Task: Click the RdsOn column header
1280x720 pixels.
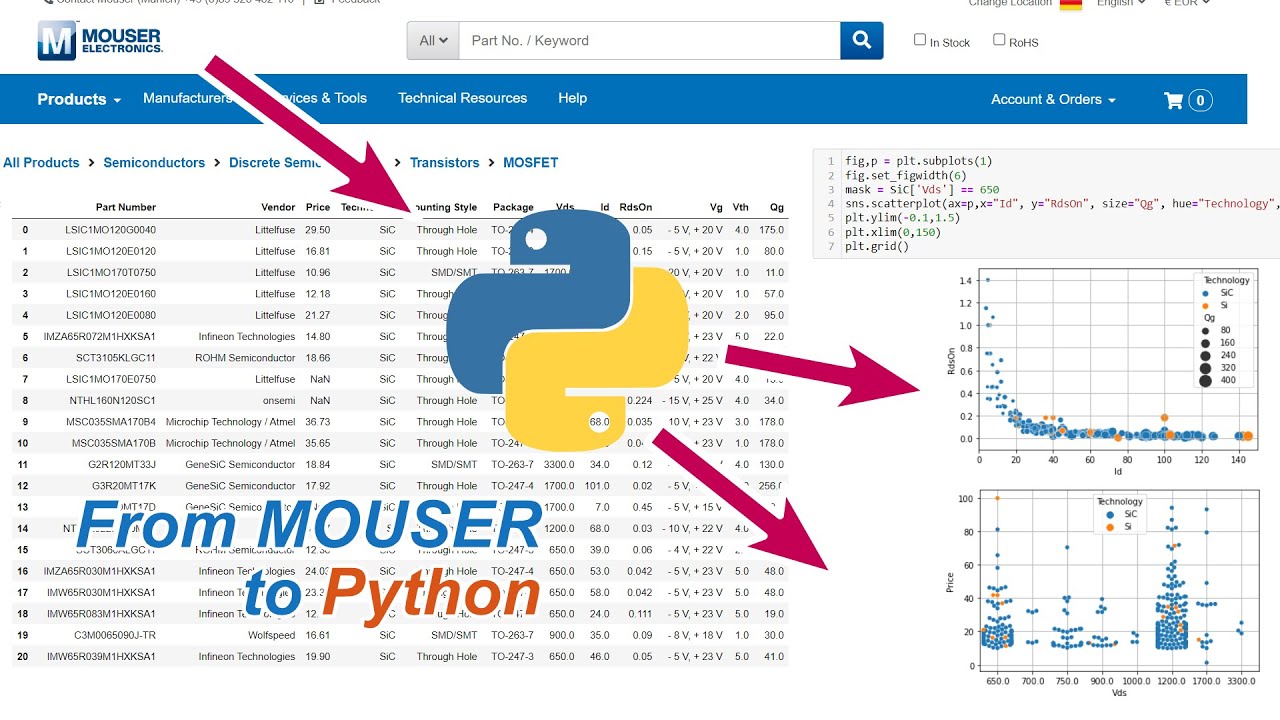Action: (x=636, y=207)
